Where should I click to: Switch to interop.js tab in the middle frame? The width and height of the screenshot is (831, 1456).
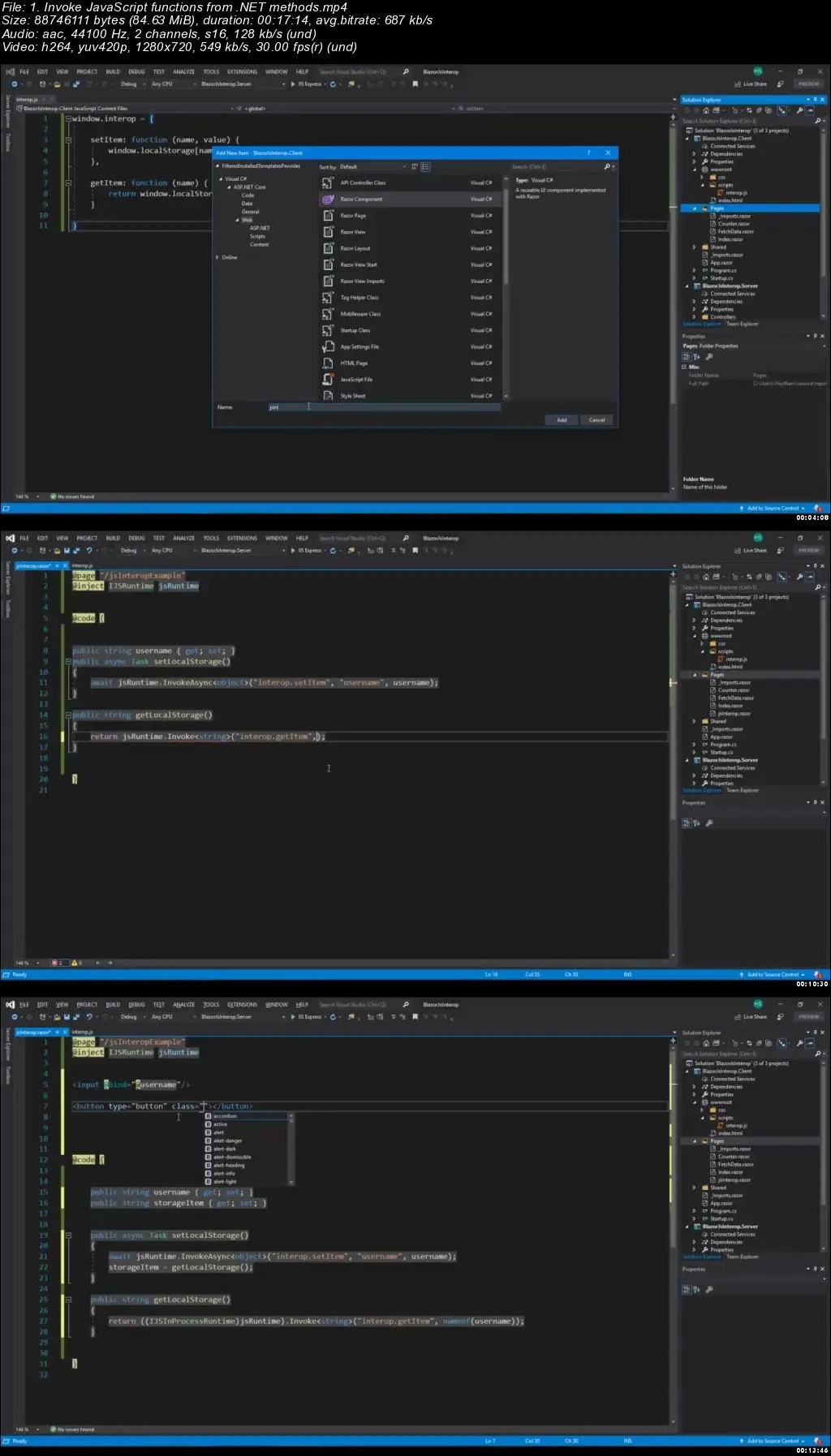click(x=83, y=565)
